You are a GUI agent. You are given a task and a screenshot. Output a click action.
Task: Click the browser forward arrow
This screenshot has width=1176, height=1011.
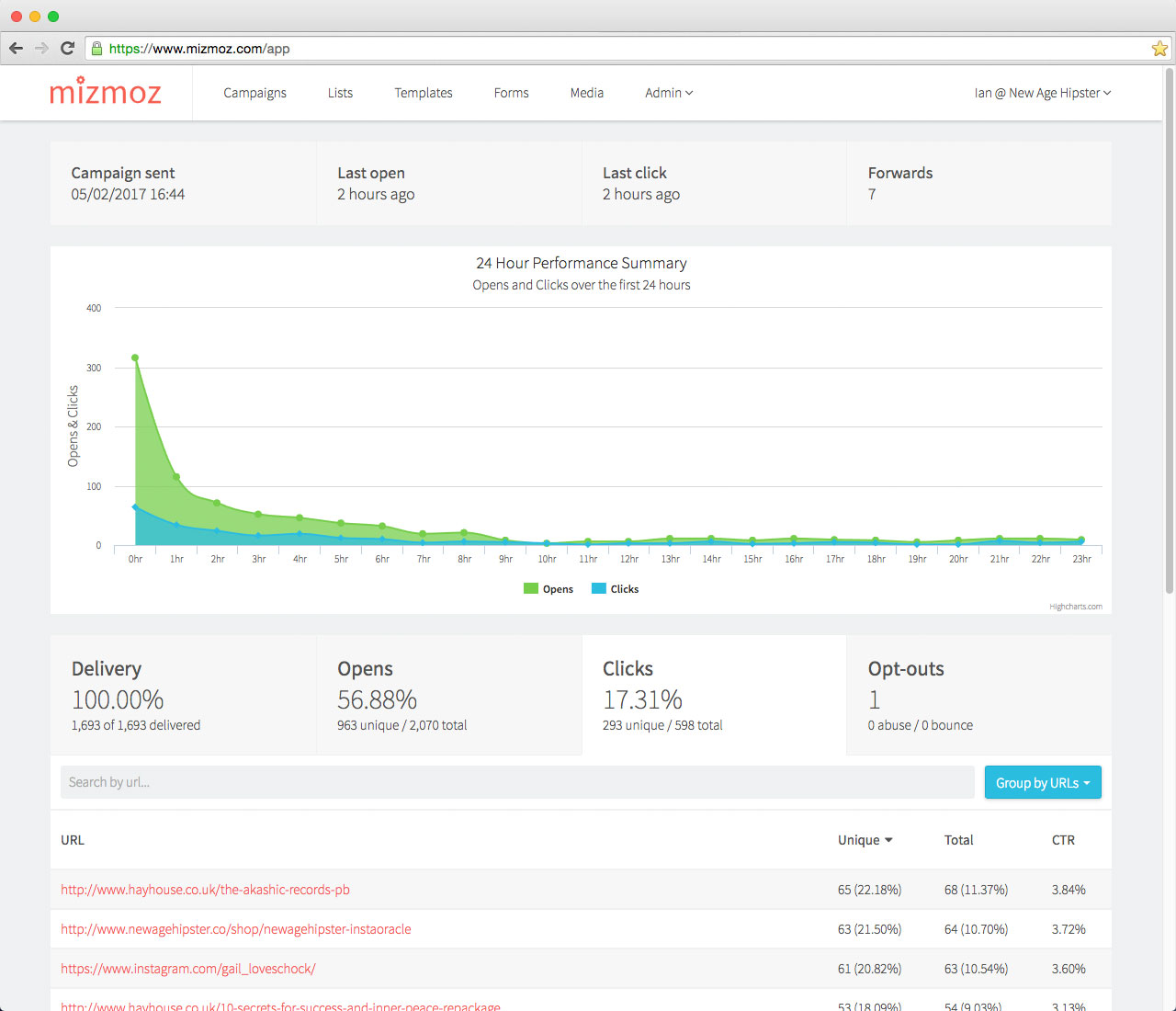coord(41,48)
